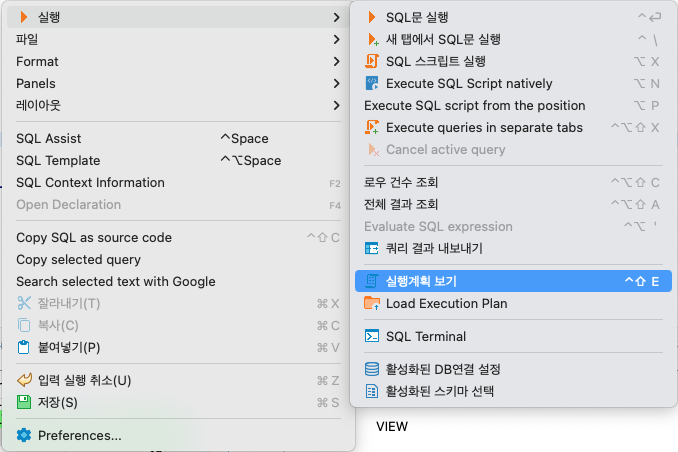Click the Cancel active query icon

(x=373, y=150)
